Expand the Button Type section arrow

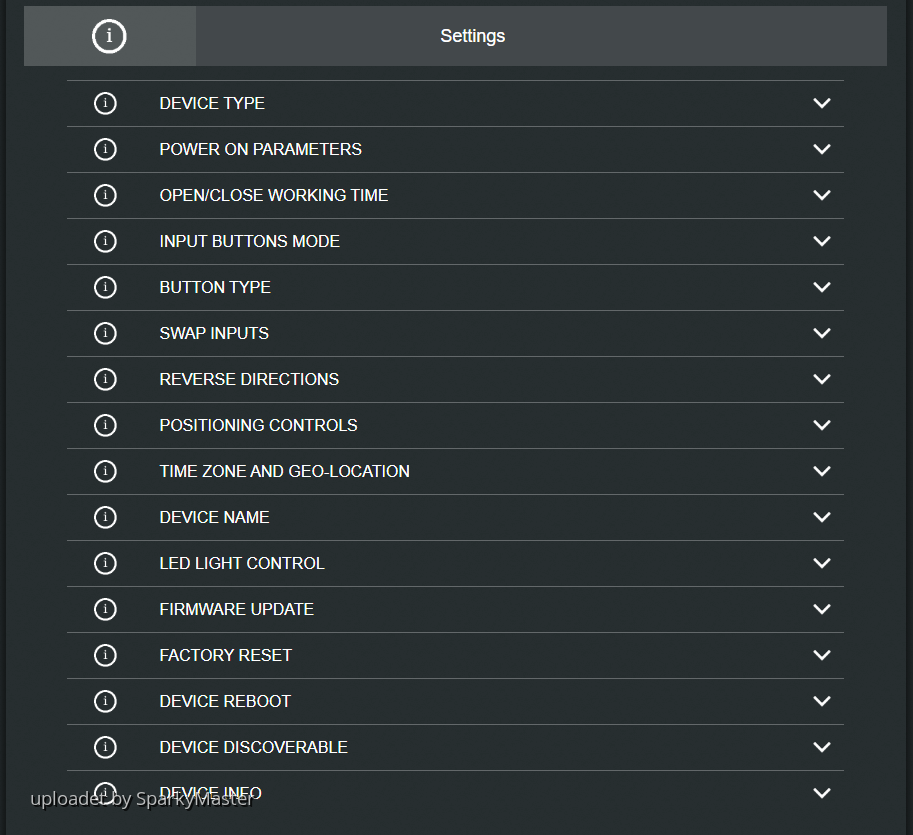[x=822, y=287]
